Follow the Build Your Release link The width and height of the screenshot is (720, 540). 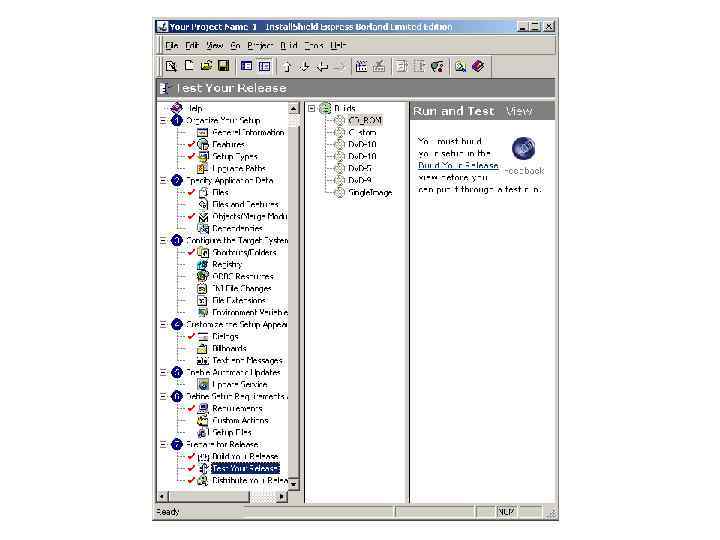pyautogui.click(x=458, y=165)
